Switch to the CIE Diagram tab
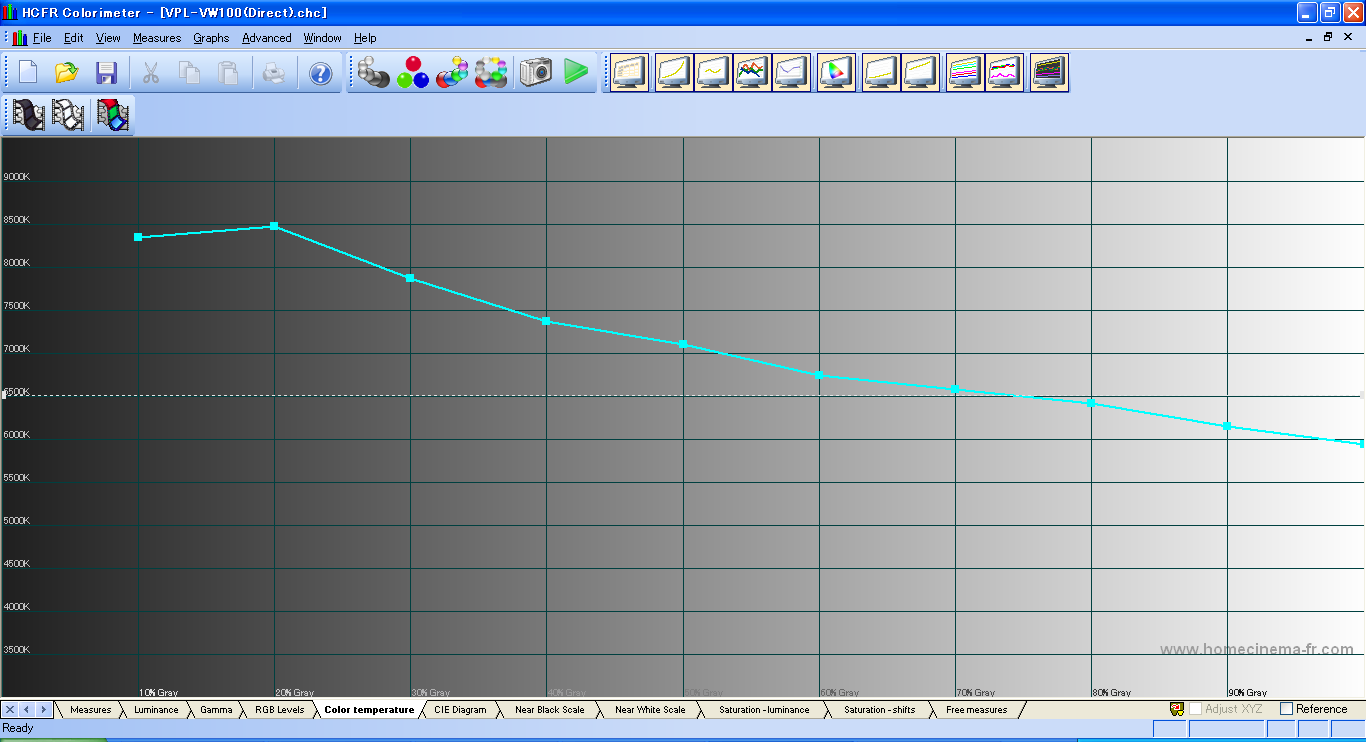1366x742 pixels. coord(460,710)
